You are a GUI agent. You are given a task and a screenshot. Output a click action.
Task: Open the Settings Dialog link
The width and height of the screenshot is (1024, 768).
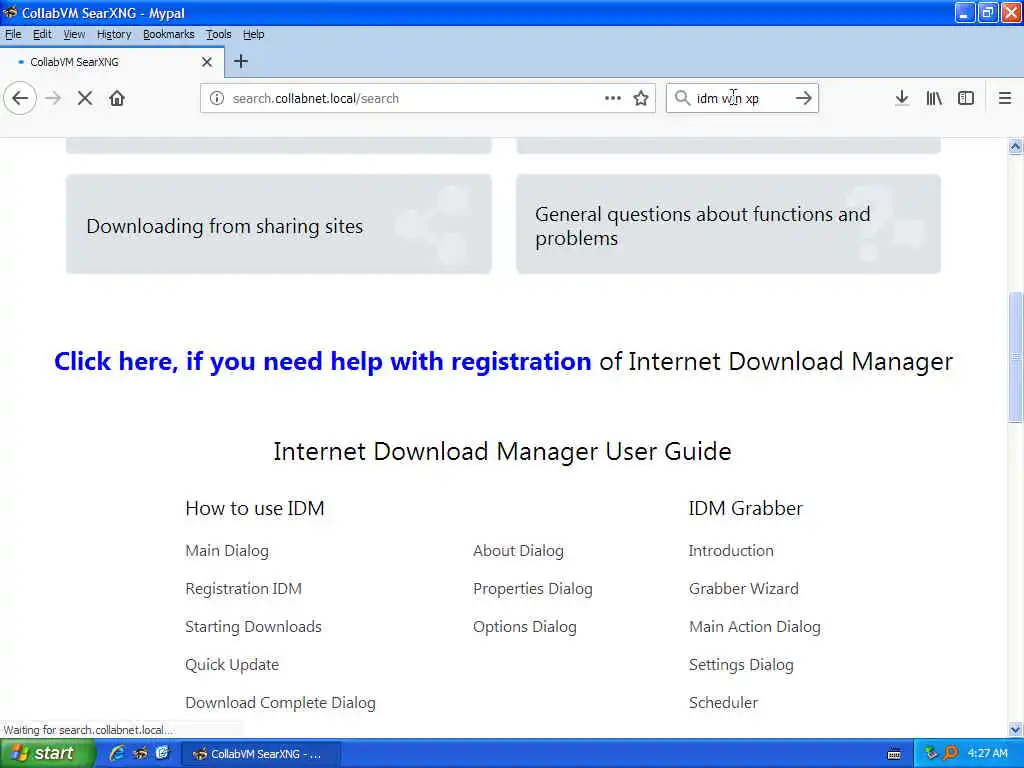pyautogui.click(x=741, y=665)
